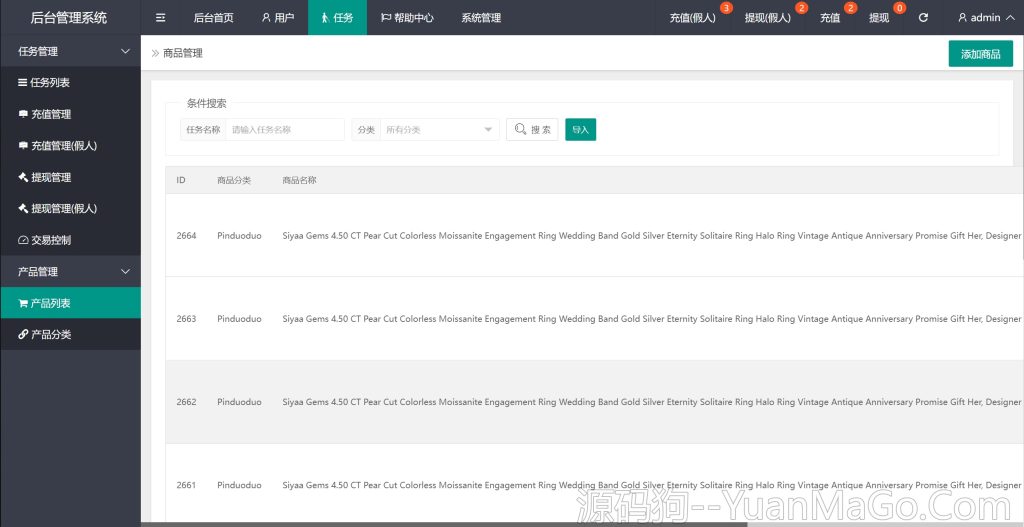Expand the admin user menu
The height and width of the screenshot is (527, 1024).
[x=985, y=17]
